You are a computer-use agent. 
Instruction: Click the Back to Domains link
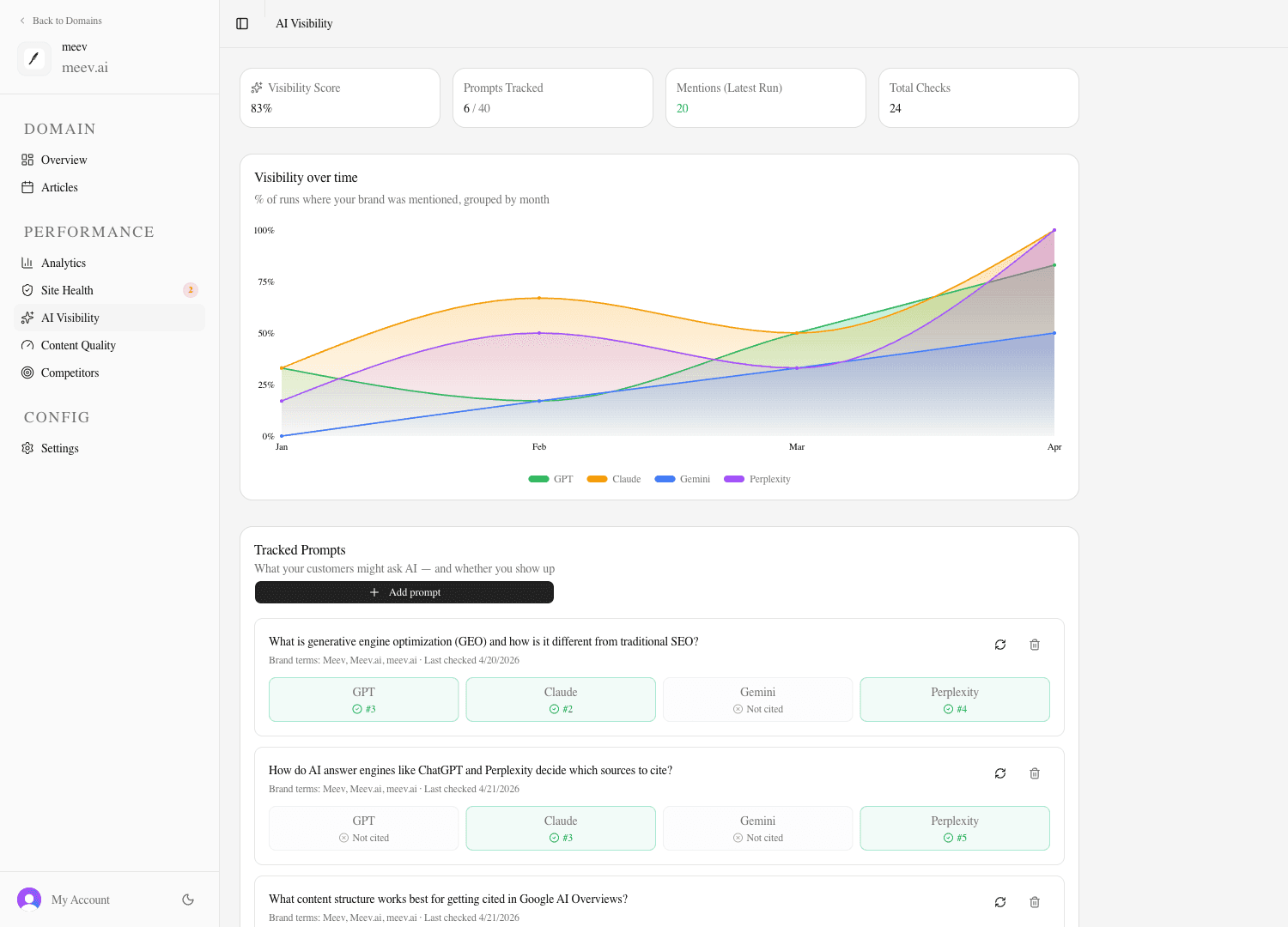(60, 21)
